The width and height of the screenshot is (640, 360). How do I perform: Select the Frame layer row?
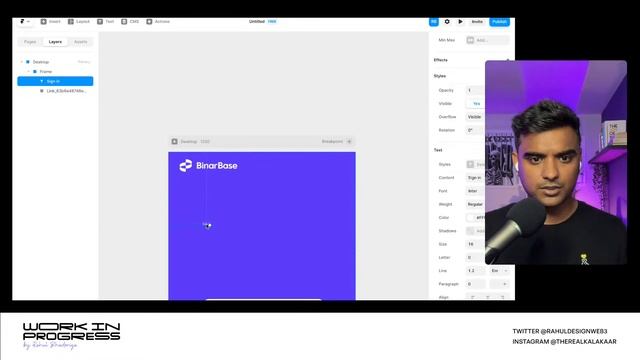pos(55,71)
